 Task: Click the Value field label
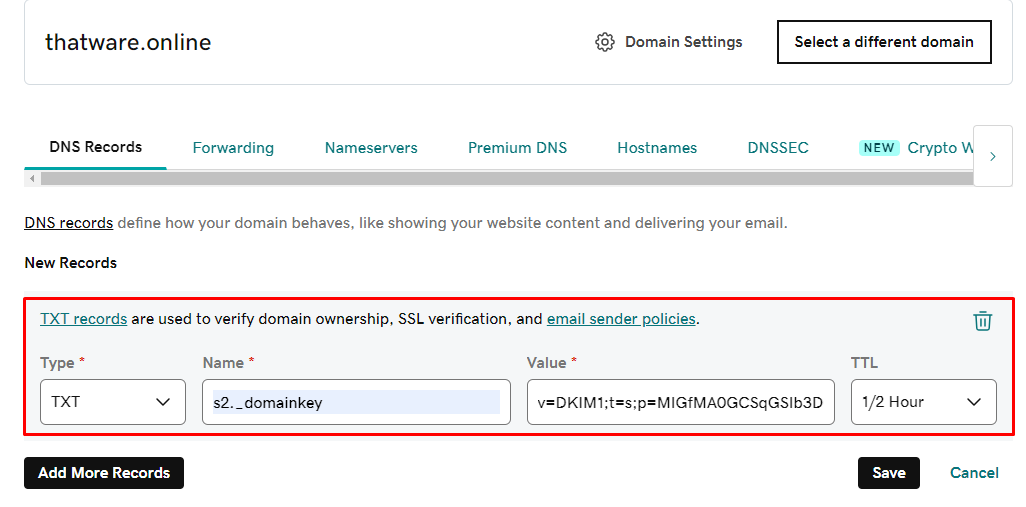point(547,362)
